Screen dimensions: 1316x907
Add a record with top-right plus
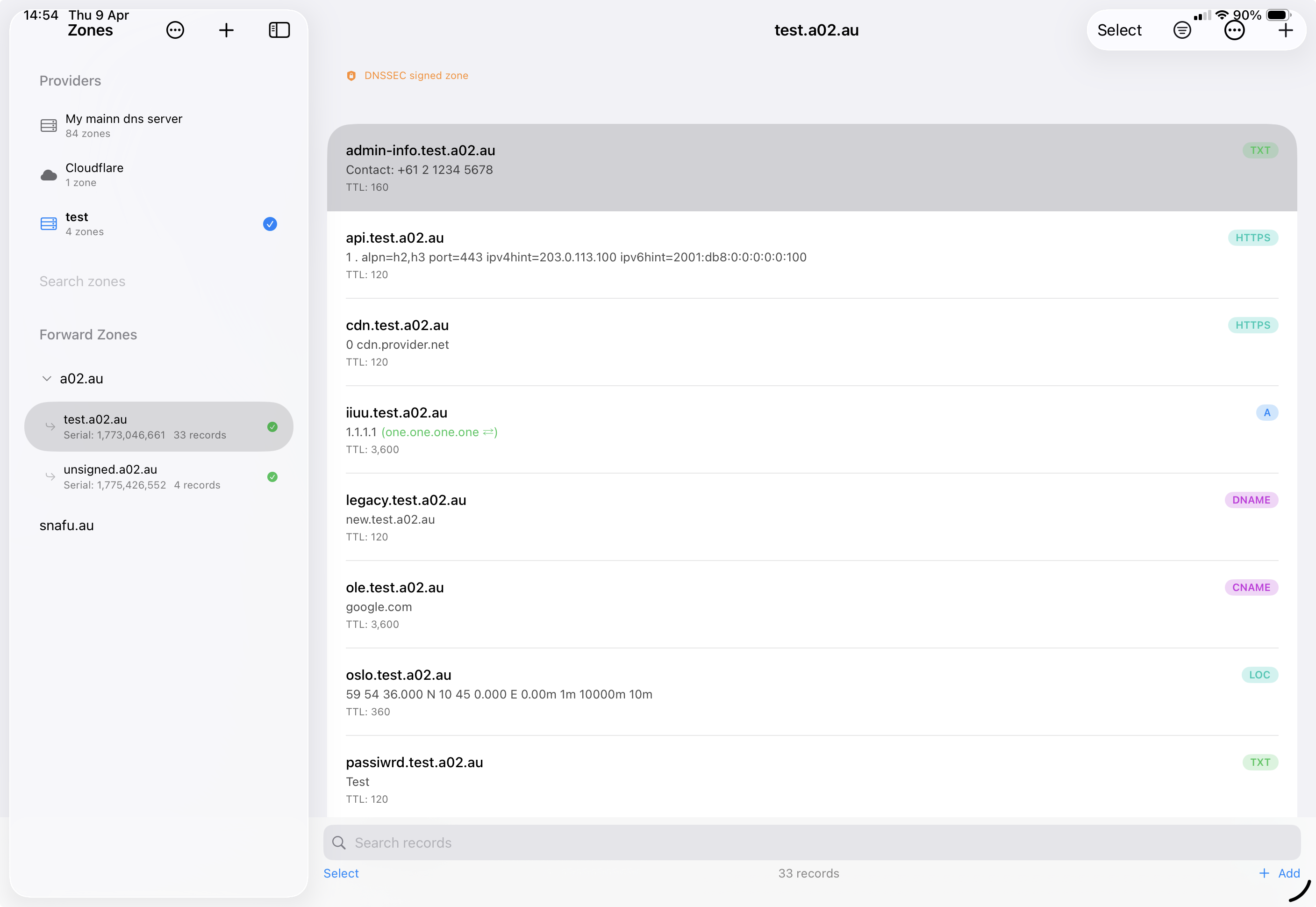click(1285, 30)
